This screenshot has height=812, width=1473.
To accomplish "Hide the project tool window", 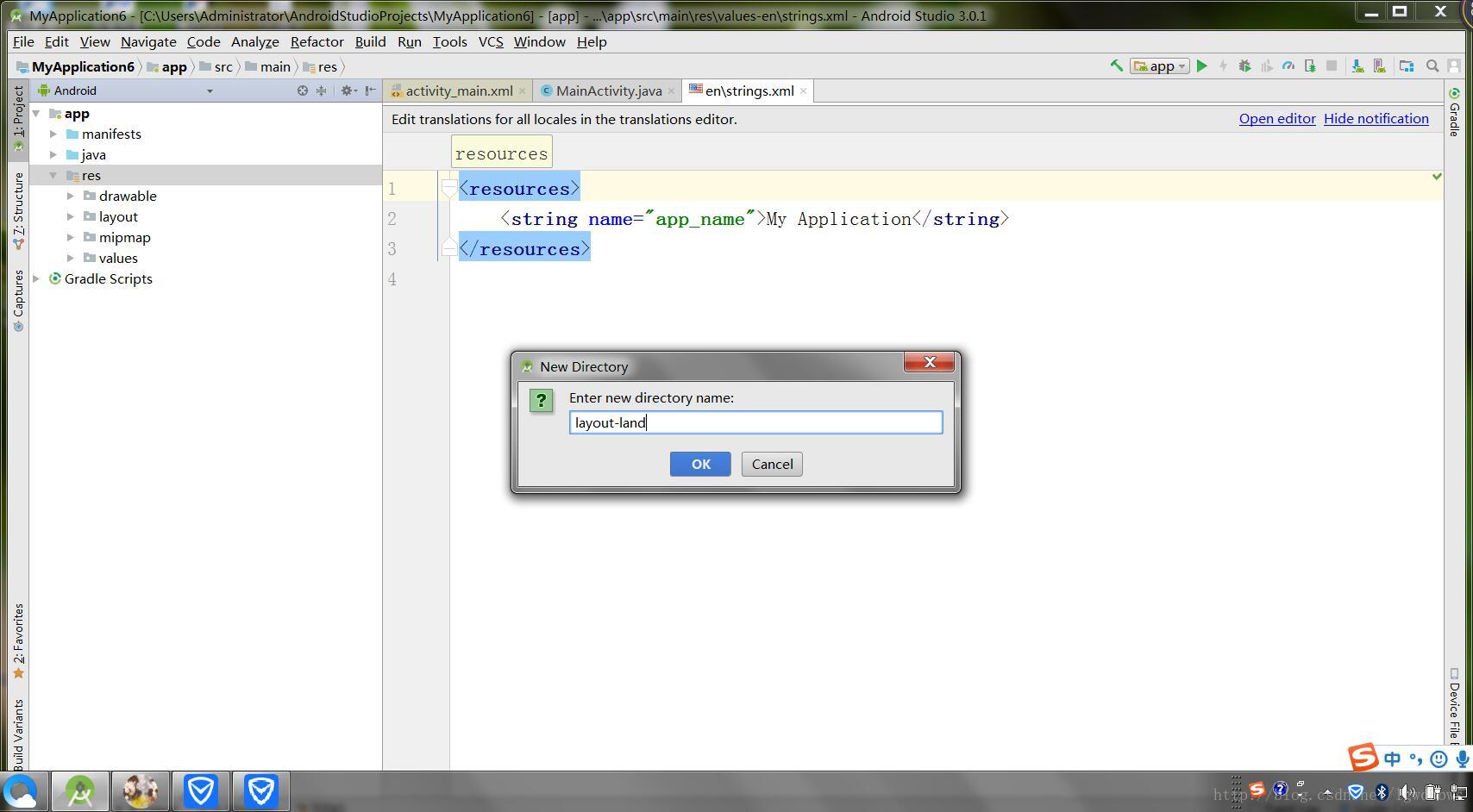I will [370, 91].
